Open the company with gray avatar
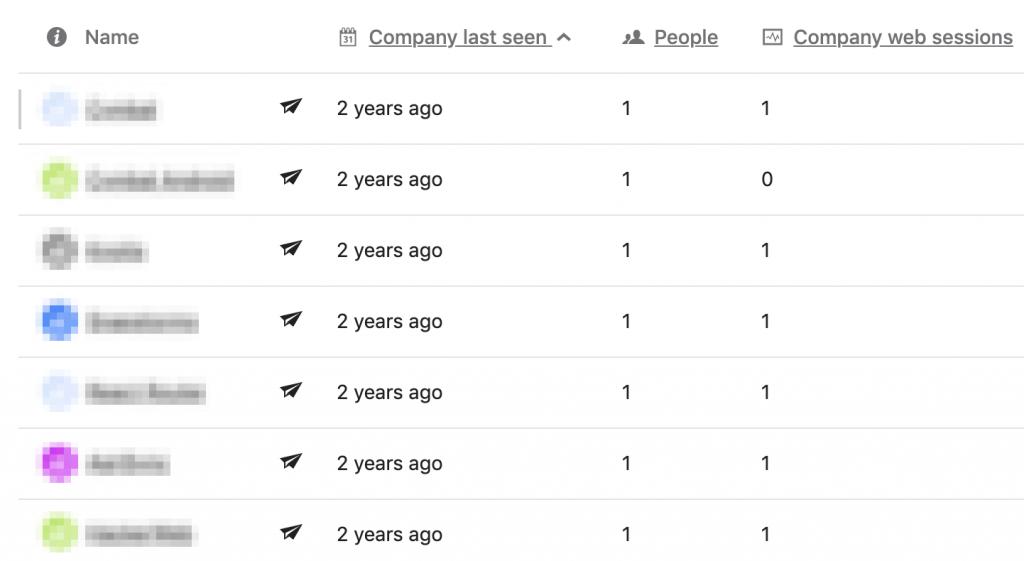The image size is (1024, 561). point(116,251)
